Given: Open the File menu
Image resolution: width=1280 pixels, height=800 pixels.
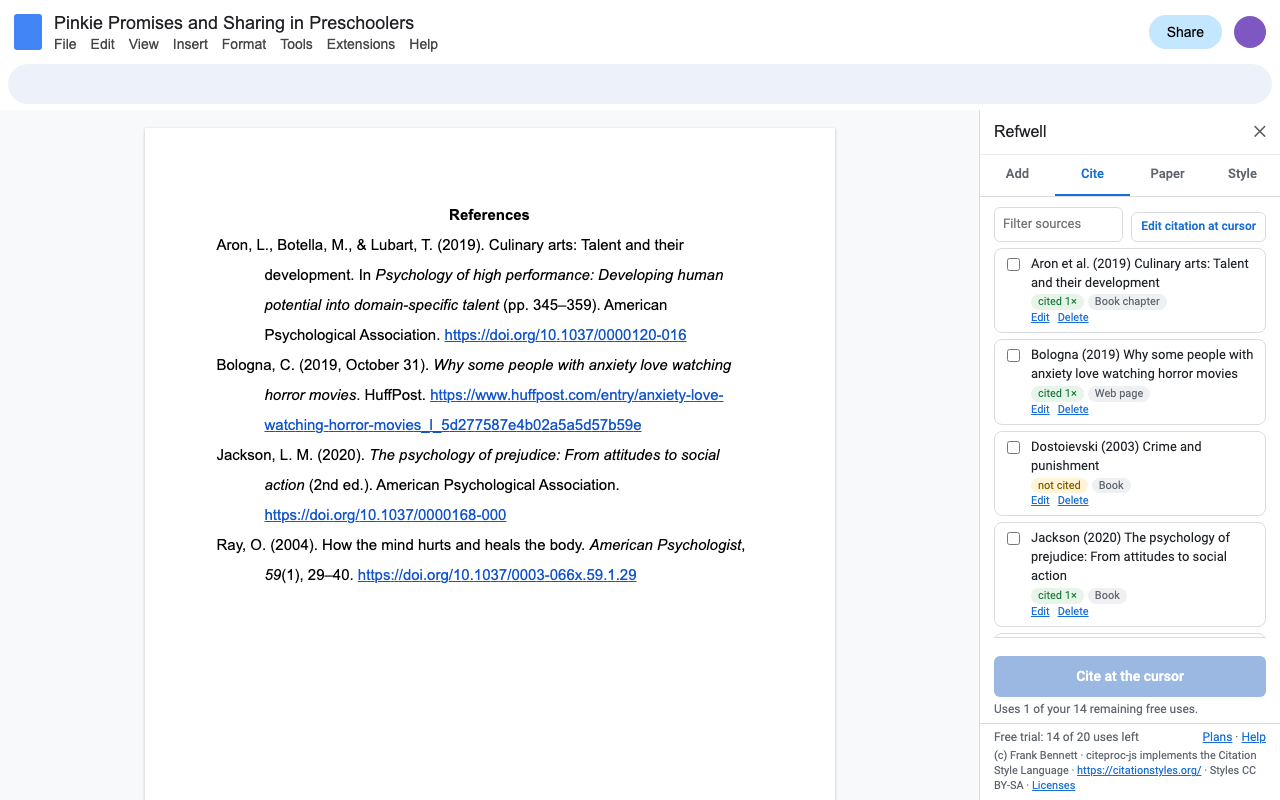Looking at the screenshot, I should (x=65, y=44).
